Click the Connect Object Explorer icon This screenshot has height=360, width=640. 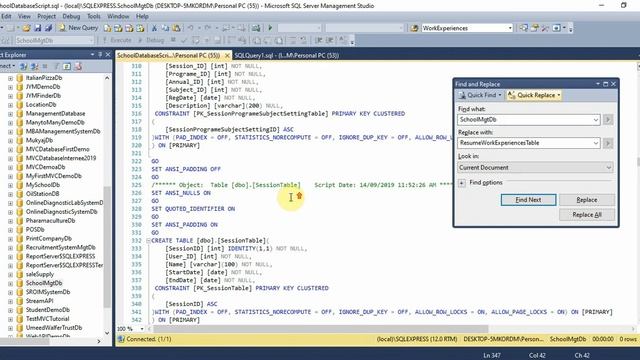(24, 66)
